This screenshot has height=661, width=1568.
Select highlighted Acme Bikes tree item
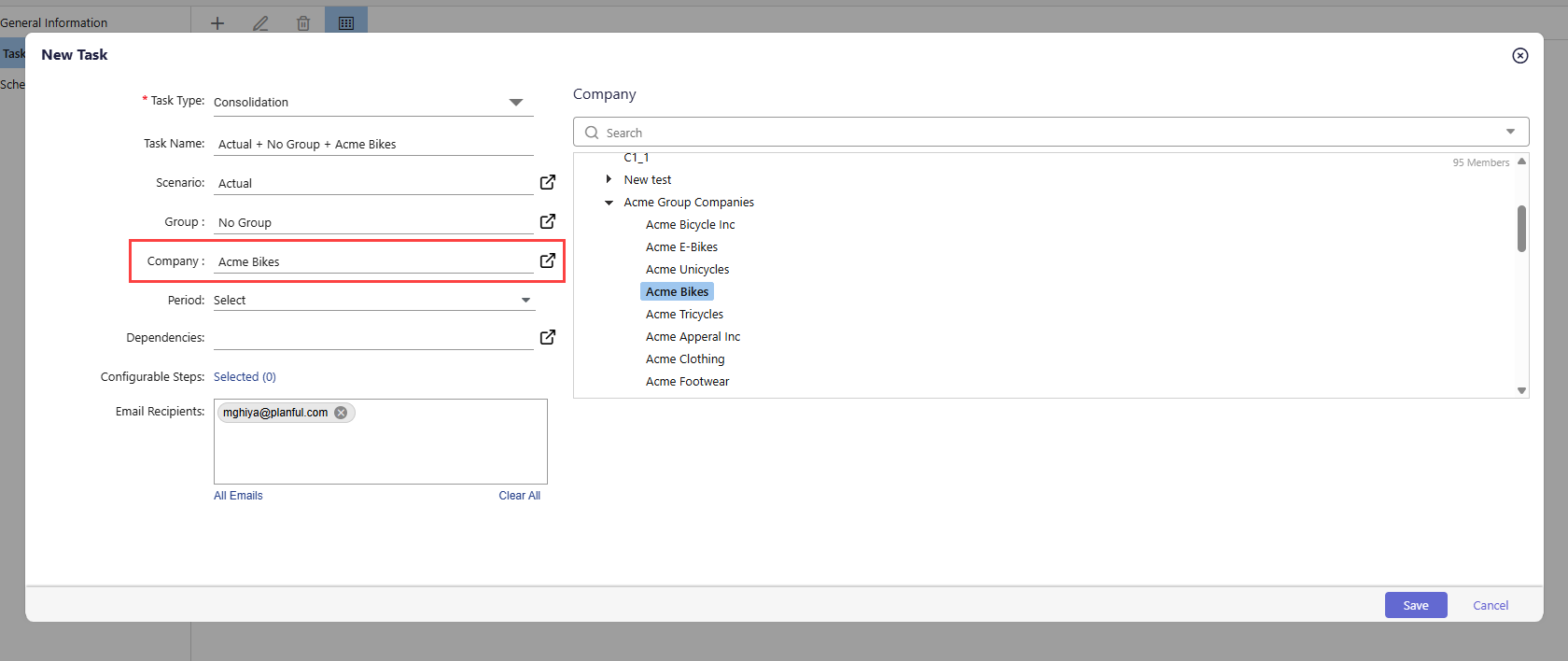[x=678, y=292]
